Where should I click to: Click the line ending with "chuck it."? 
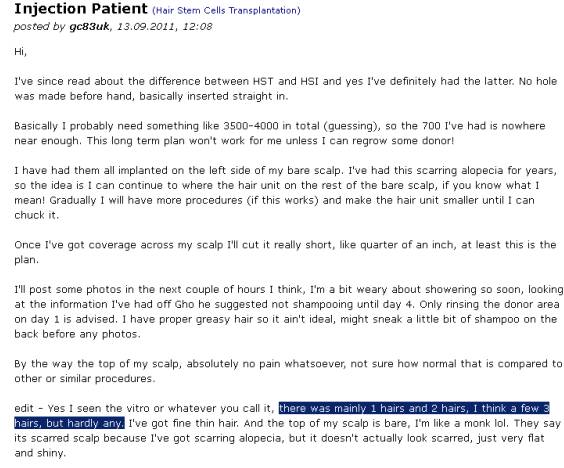pyautogui.click(x=36, y=215)
